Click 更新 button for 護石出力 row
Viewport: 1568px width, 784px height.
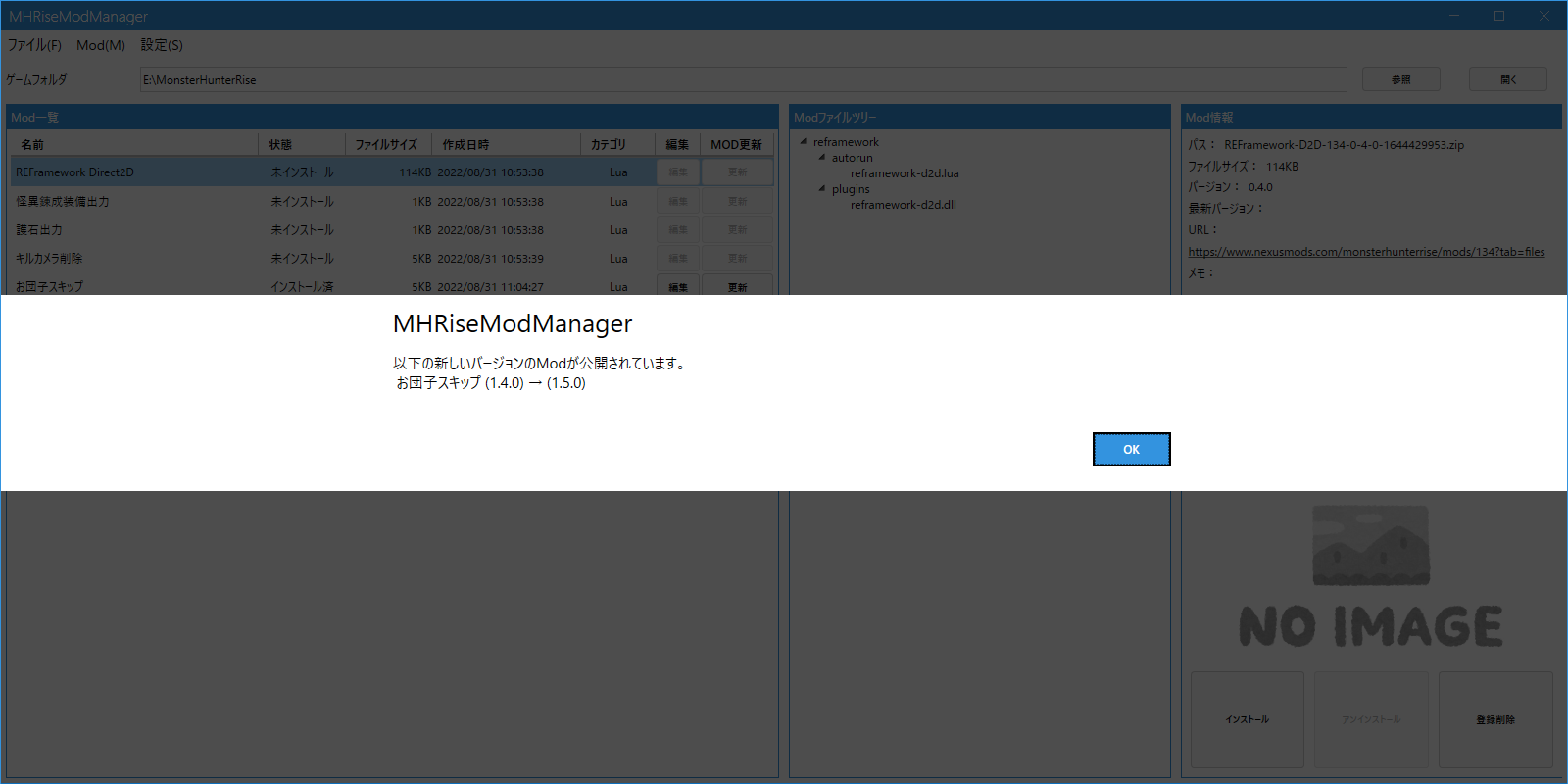tap(737, 229)
